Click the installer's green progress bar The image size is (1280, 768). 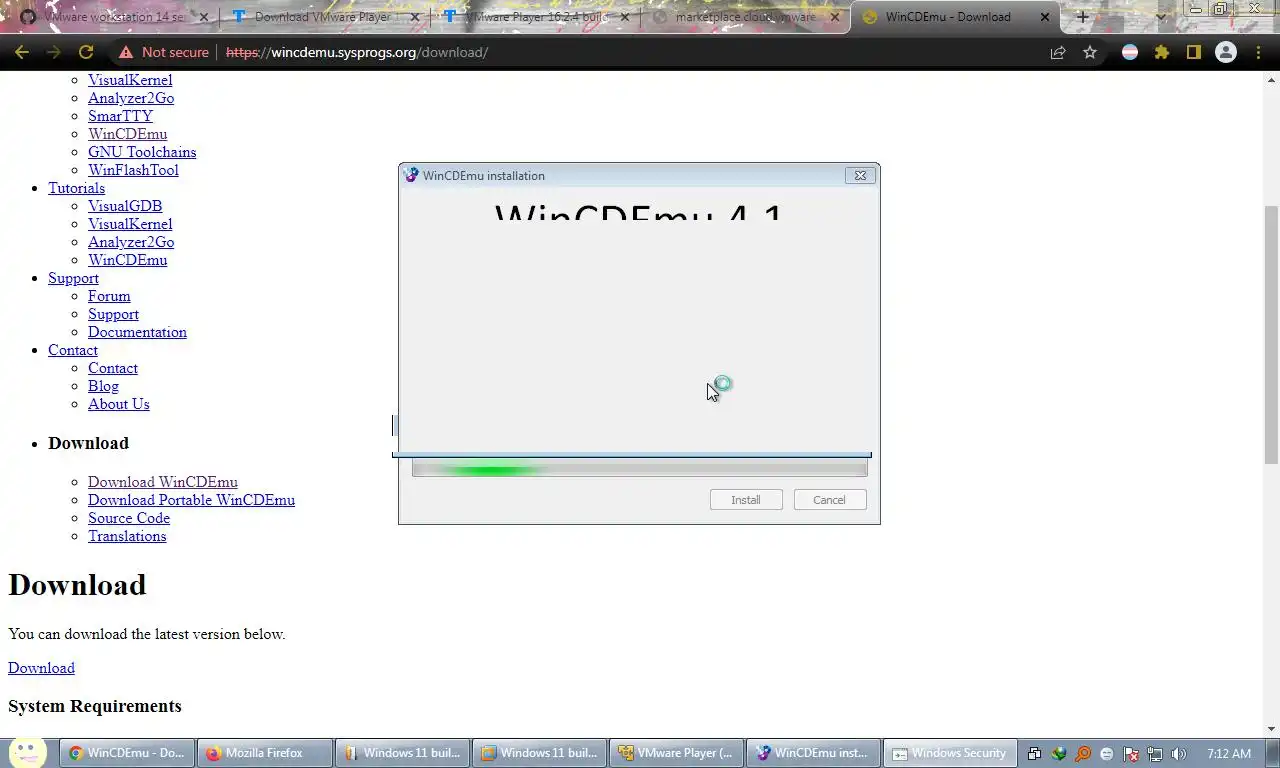pyautogui.click(x=640, y=469)
